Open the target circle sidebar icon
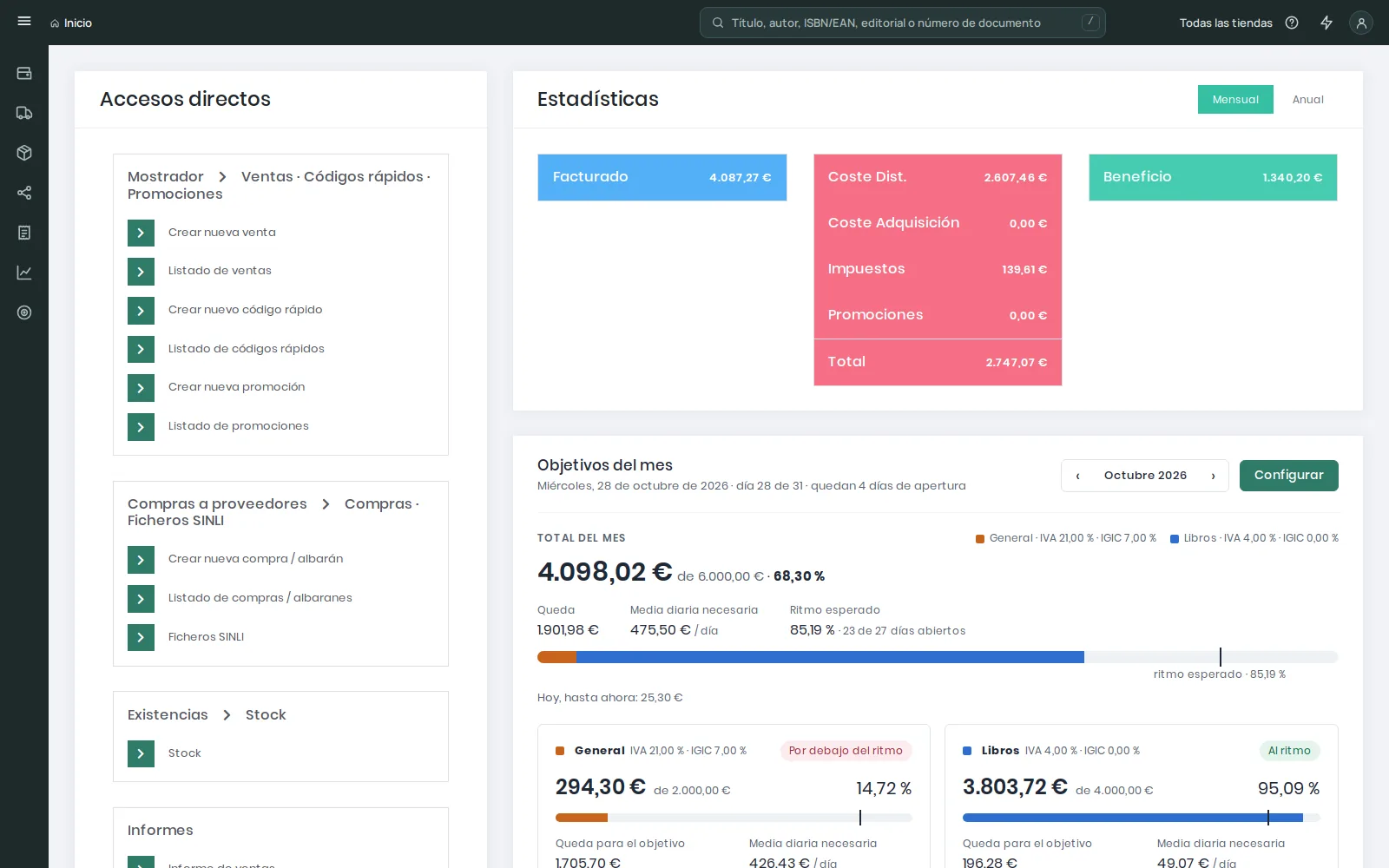The width and height of the screenshot is (1389, 868). click(24, 312)
